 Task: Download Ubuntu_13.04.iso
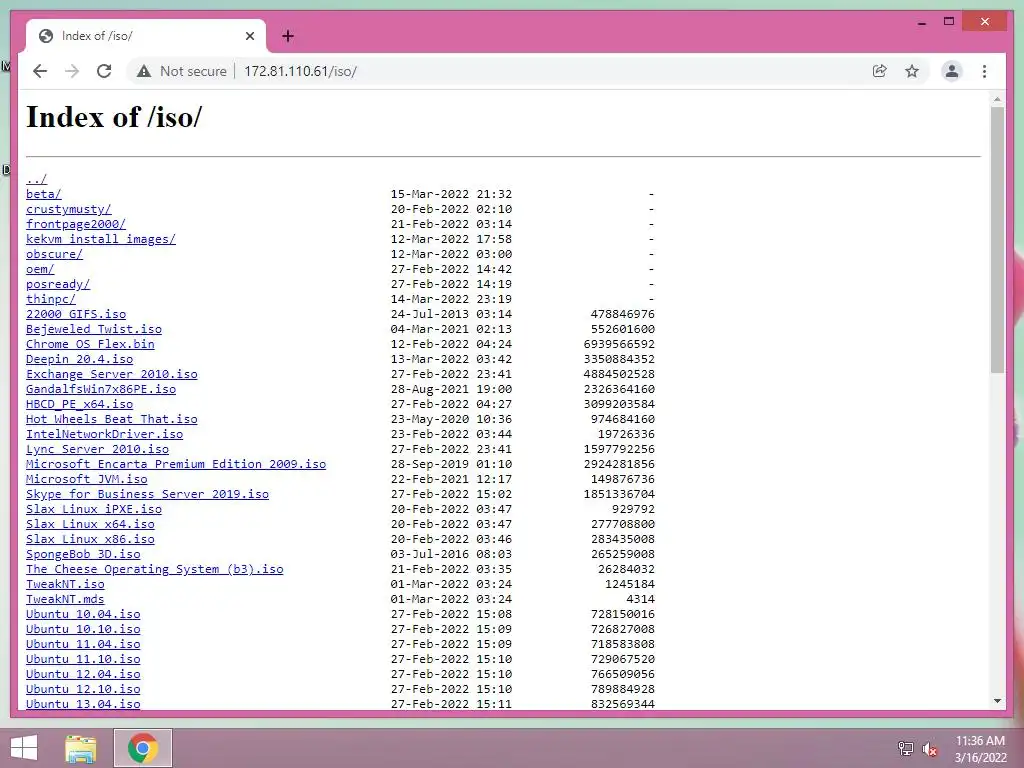(x=83, y=704)
